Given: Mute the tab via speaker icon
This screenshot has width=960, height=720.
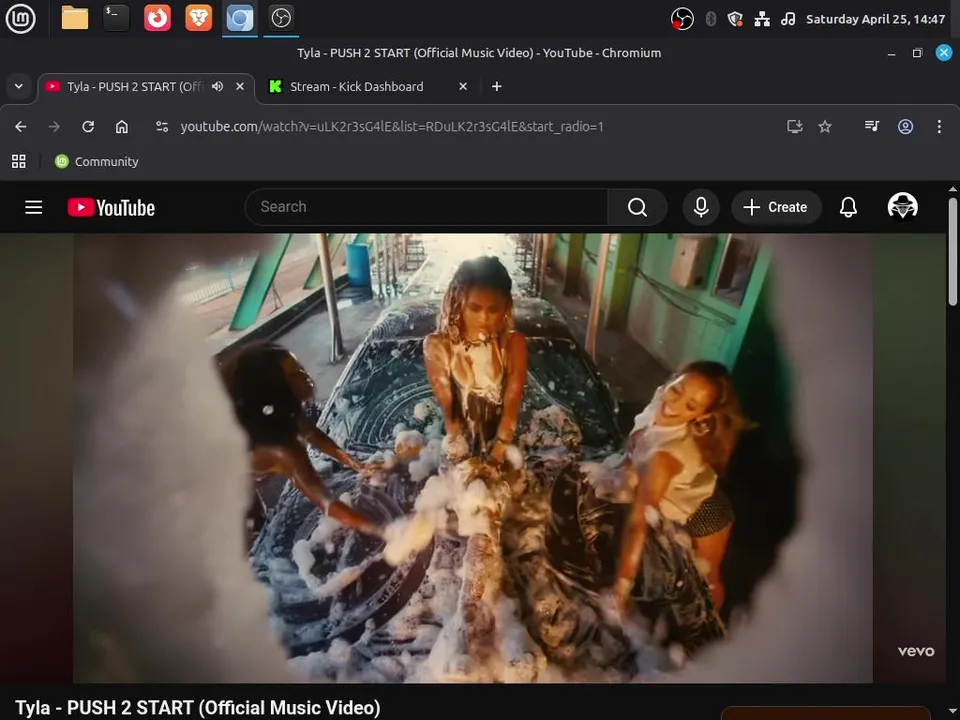Looking at the screenshot, I should pos(217,86).
